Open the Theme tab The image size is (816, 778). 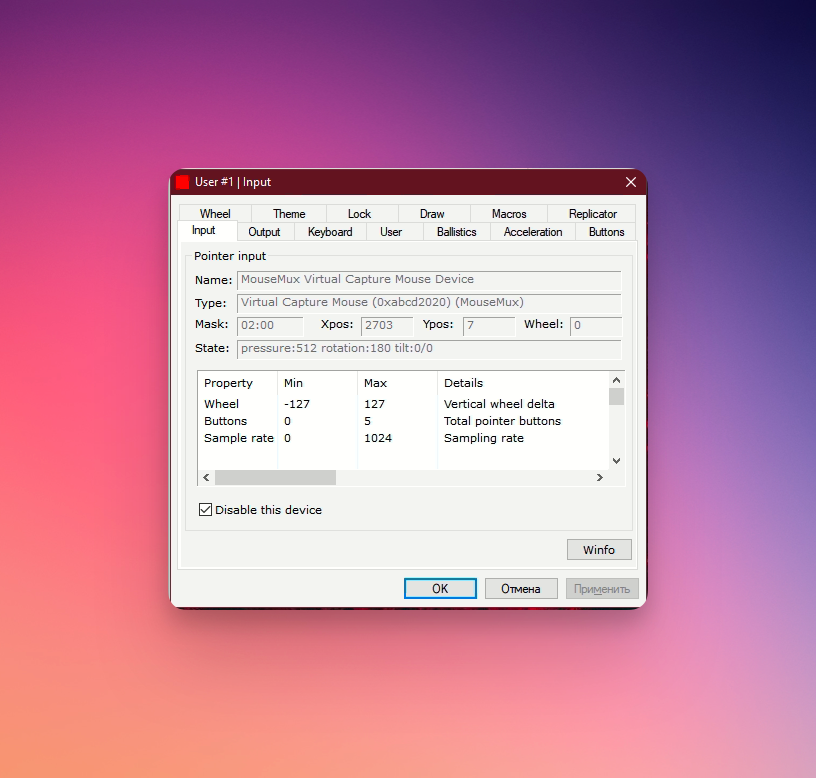coord(289,214)
